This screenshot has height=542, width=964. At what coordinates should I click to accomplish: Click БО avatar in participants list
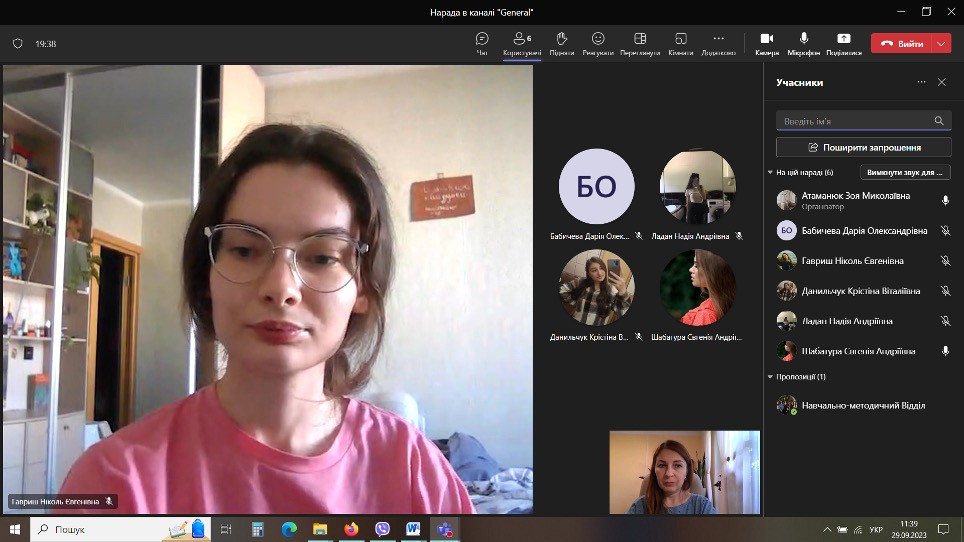(x=786, y=230)
